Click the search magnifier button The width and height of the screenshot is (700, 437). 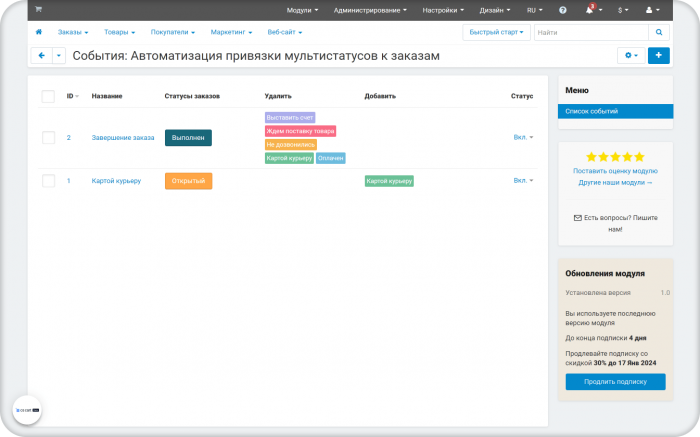click(659, 32)
